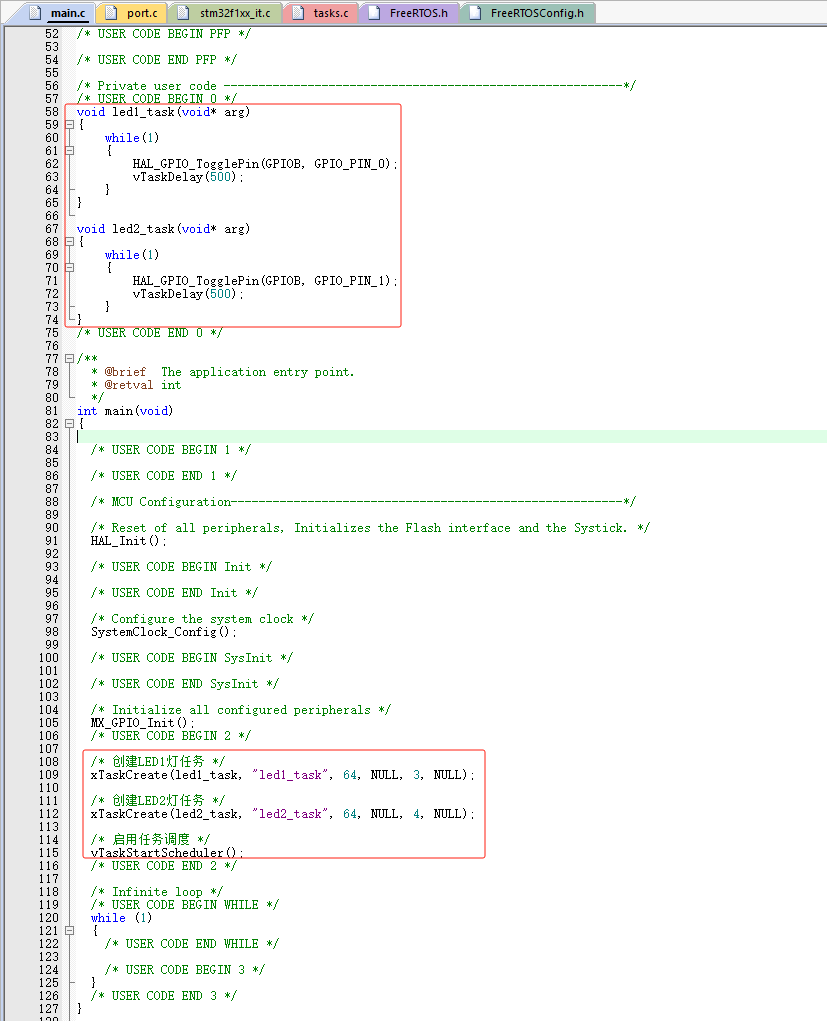Click 'HAL_GPIO_TogglePin(GPIOB, GPIO_PIN_1);' line
Viewport: 827px width, 1021px height.
point(264,281)
